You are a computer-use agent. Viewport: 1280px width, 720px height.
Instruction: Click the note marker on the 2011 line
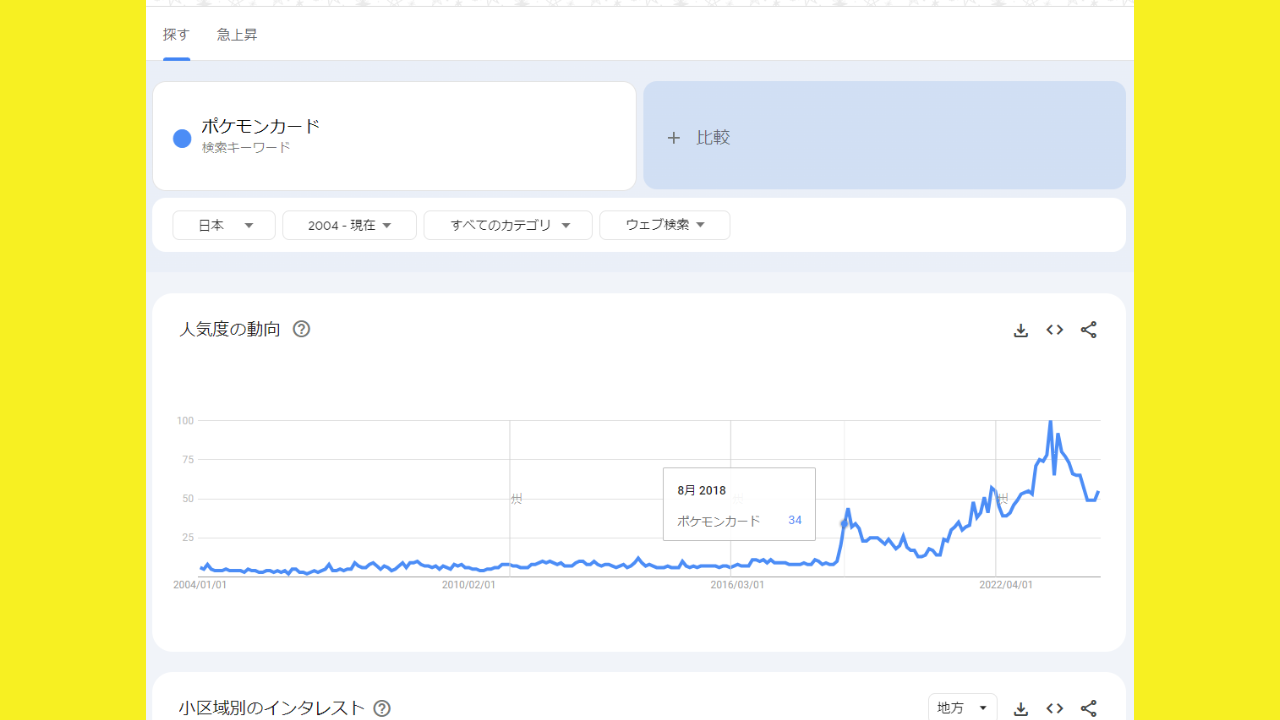[516, 498]
